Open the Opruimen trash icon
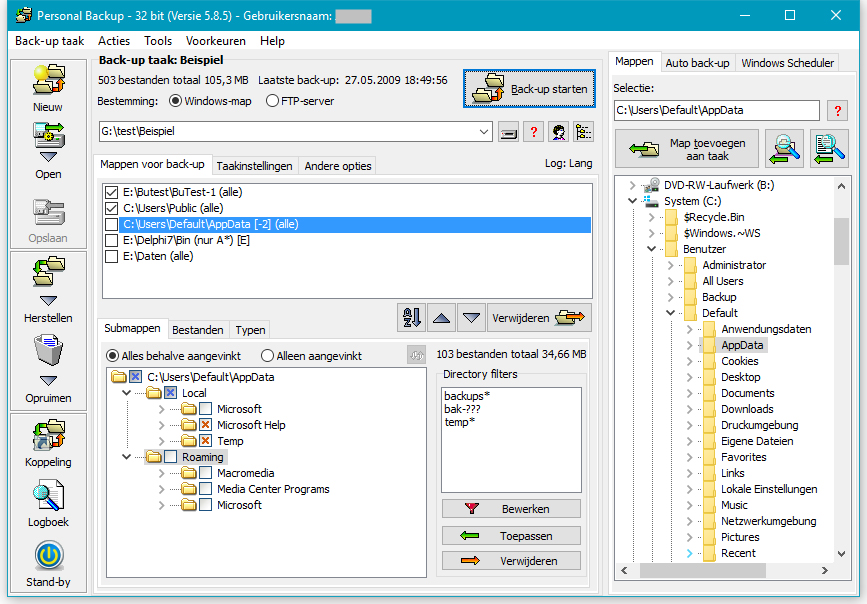Screen dimensions: 867x604 (48, 352)
